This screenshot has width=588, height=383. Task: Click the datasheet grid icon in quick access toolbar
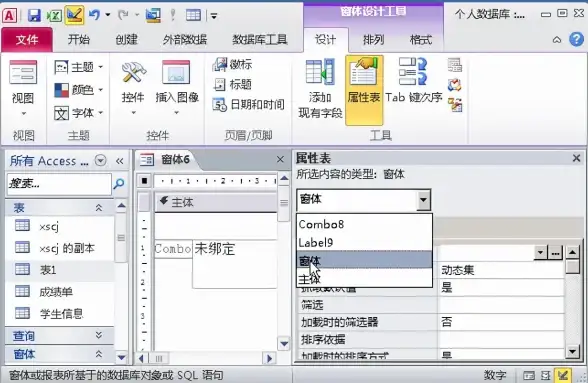pos(194,15)
